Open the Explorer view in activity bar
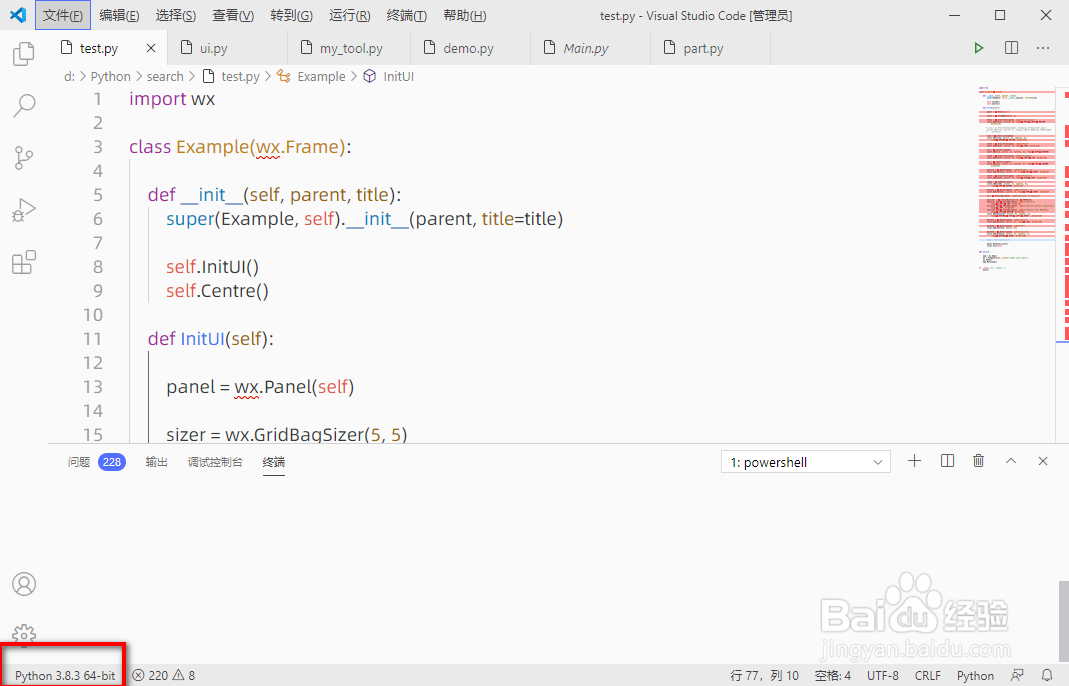Screen dimensions: 1069x686 click(x=24, y=54)
